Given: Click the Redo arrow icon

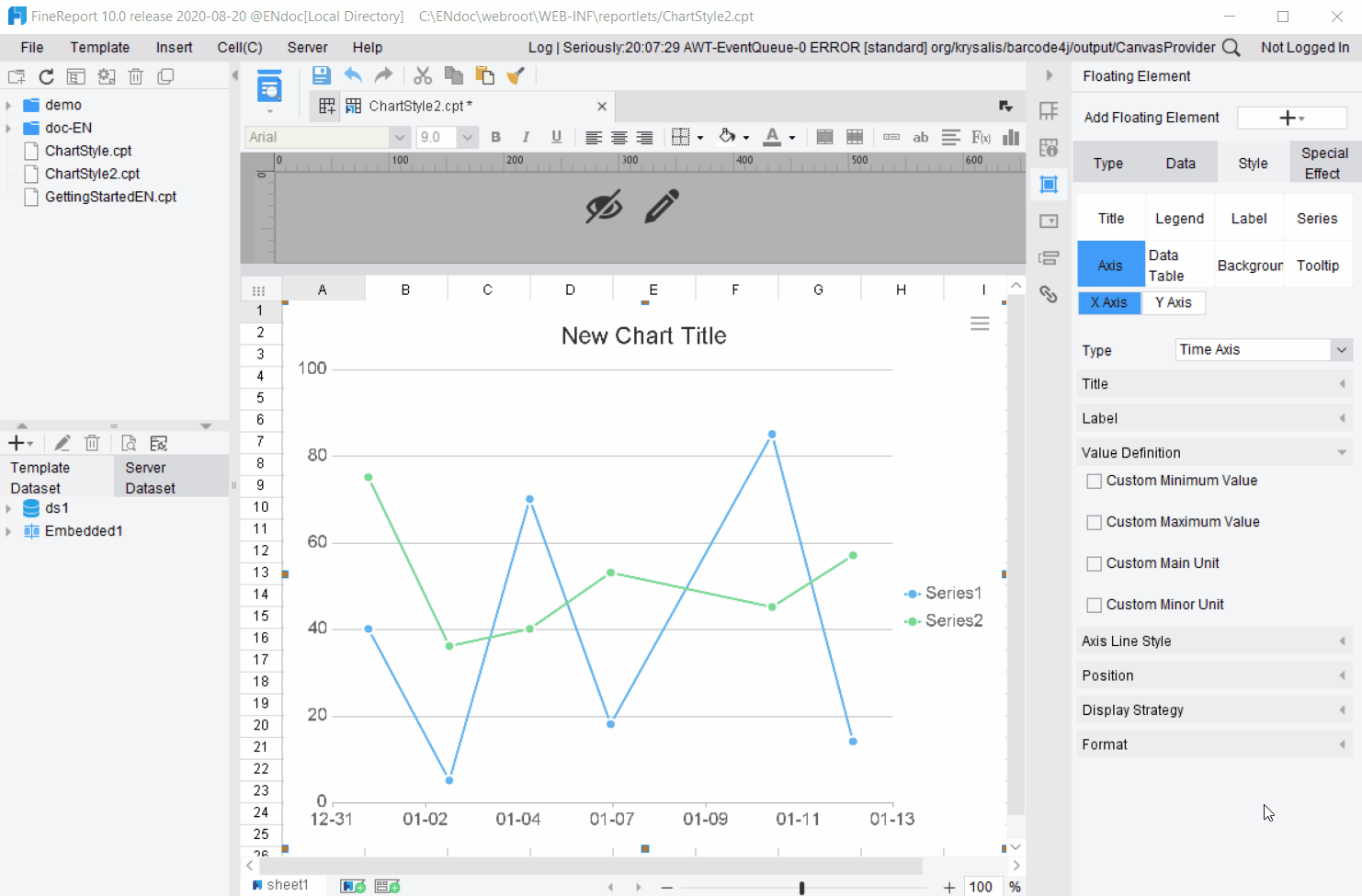Looking at the screenshot, I should (384, 75).
